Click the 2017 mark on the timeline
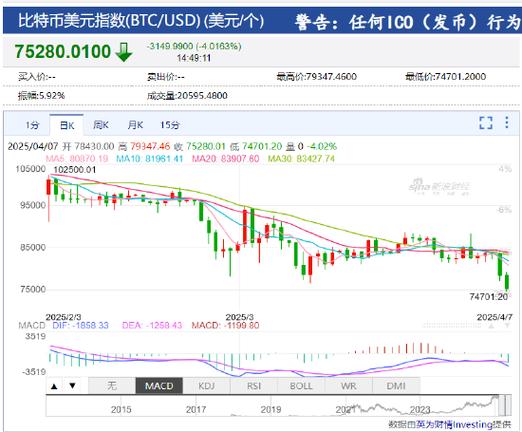 [x=196, y=409]
